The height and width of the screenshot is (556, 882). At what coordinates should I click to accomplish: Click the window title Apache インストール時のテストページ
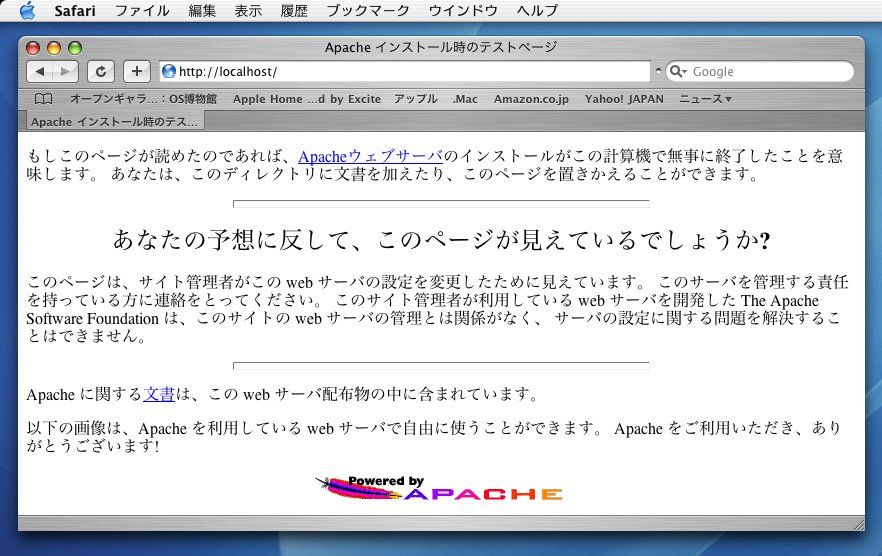point(441,47)
